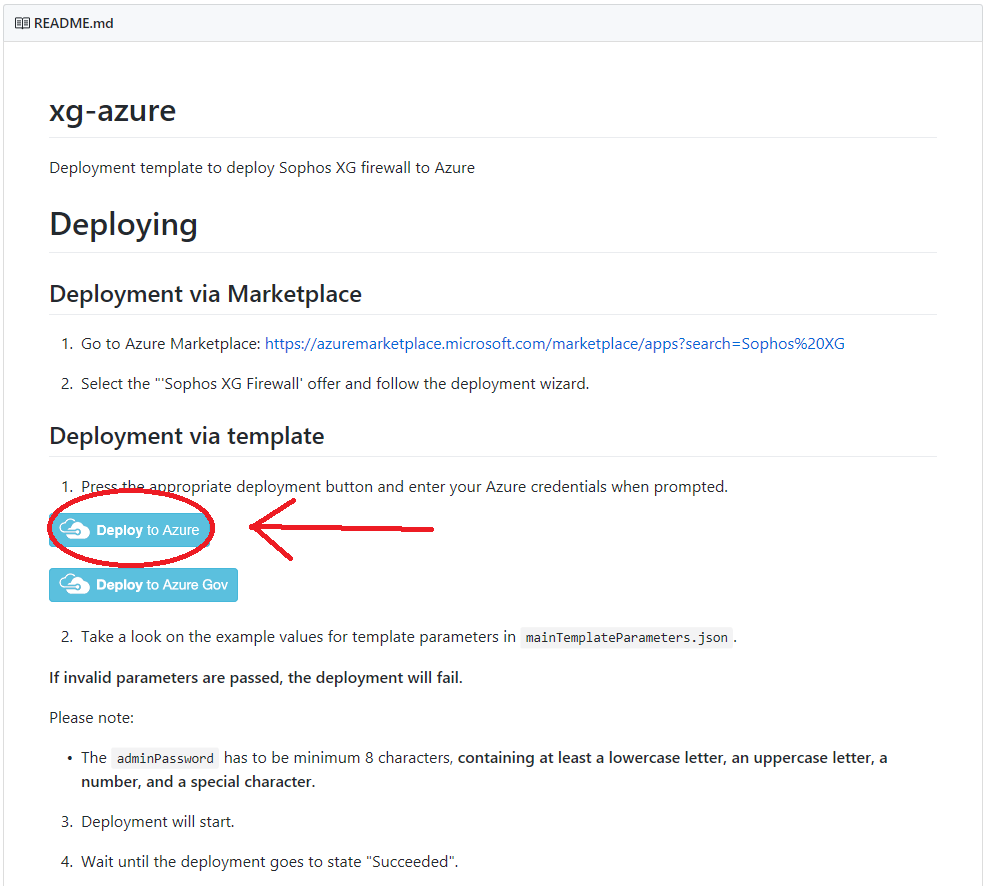Click the 'Deployment template to deploy Sophos XG' description
Image resolution: width=987 pixels, height=886 pixels.
(262, 168)
